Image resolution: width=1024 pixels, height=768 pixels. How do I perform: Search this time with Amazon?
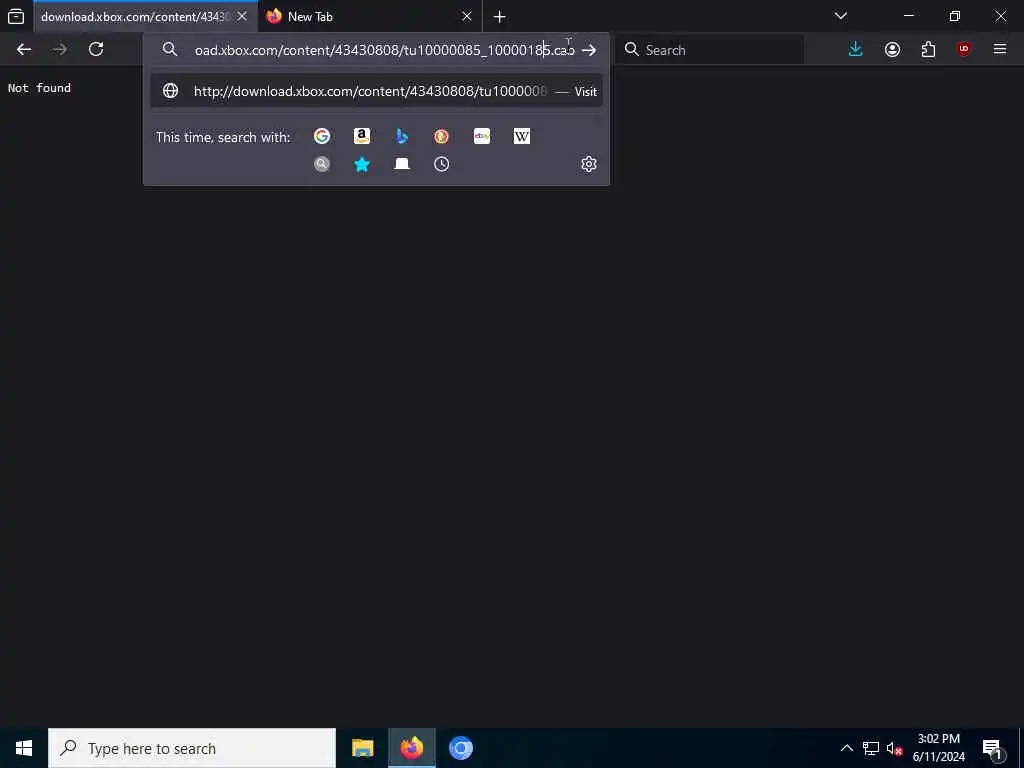pyautogui.click(x=362, y=136)
